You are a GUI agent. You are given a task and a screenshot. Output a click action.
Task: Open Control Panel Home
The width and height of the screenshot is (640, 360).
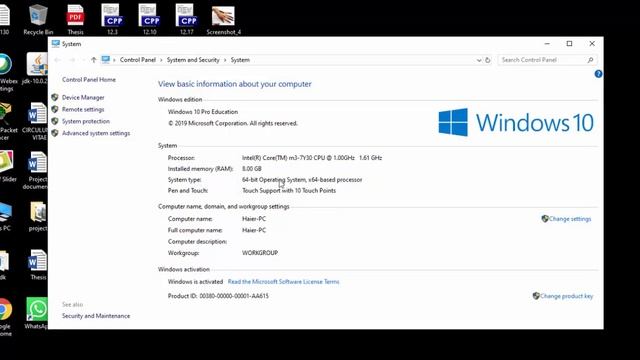pos(89,80)
